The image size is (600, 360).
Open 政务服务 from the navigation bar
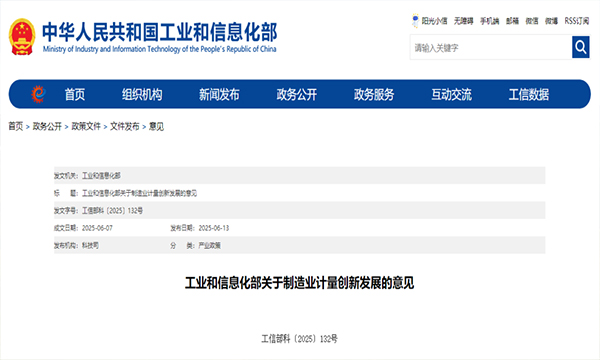[374, 94]
